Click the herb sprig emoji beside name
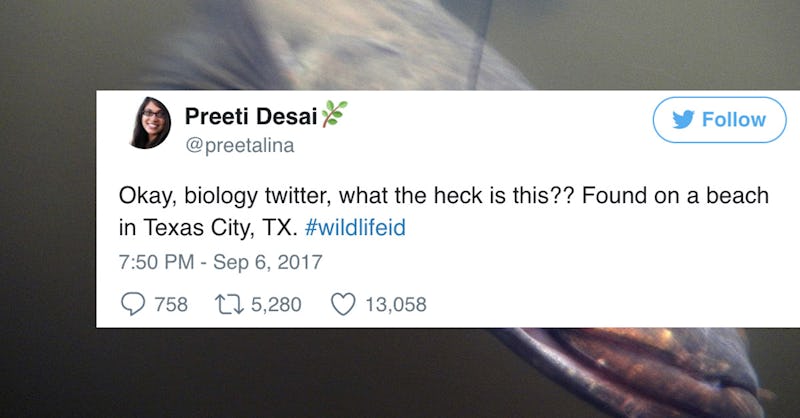 click(x=334, y=114)
